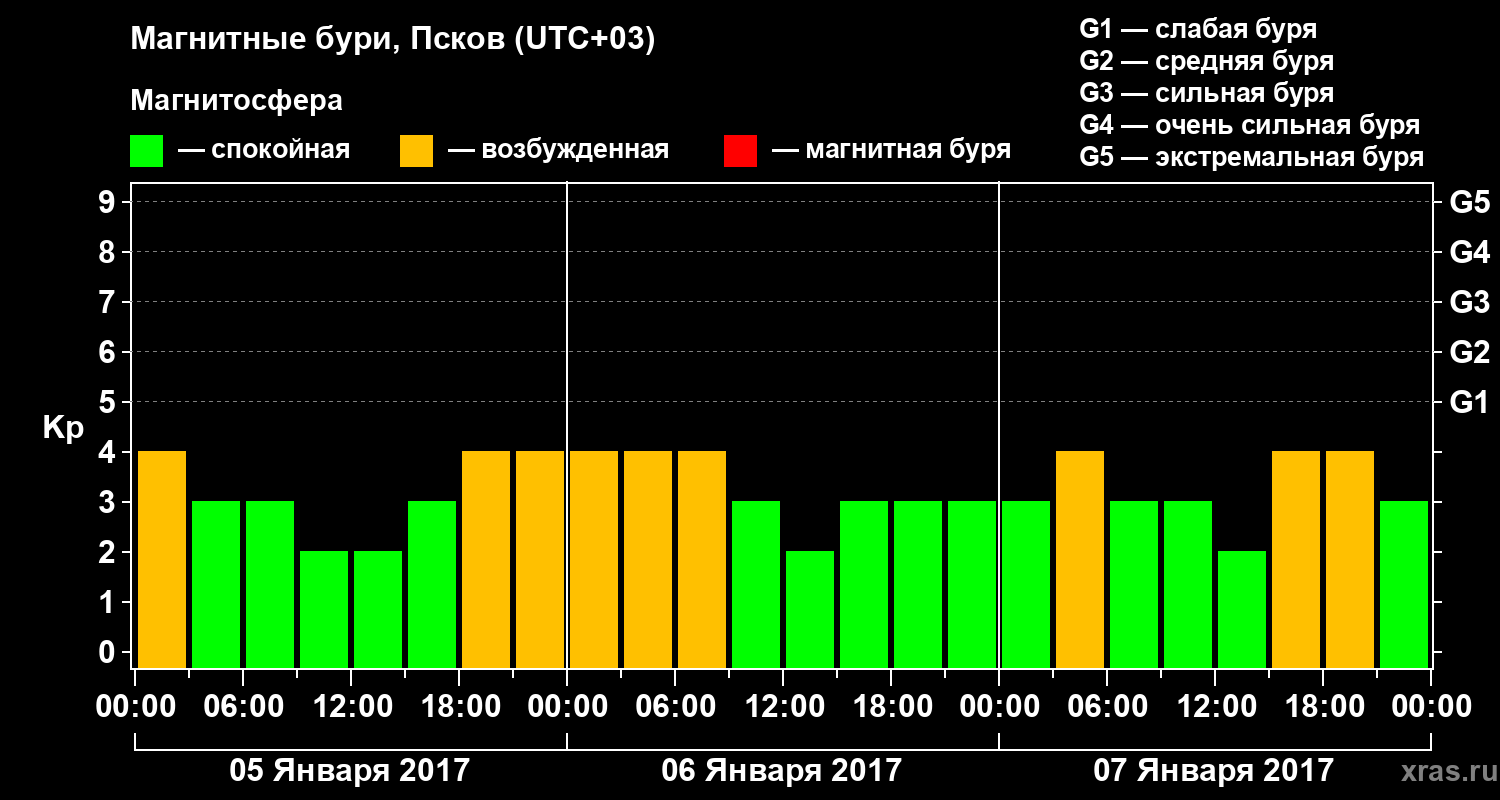The width and height of the screenshot is (1500, 800).
Task: Click 'G2 — средняя буря' description
Action: [1207, 61]
